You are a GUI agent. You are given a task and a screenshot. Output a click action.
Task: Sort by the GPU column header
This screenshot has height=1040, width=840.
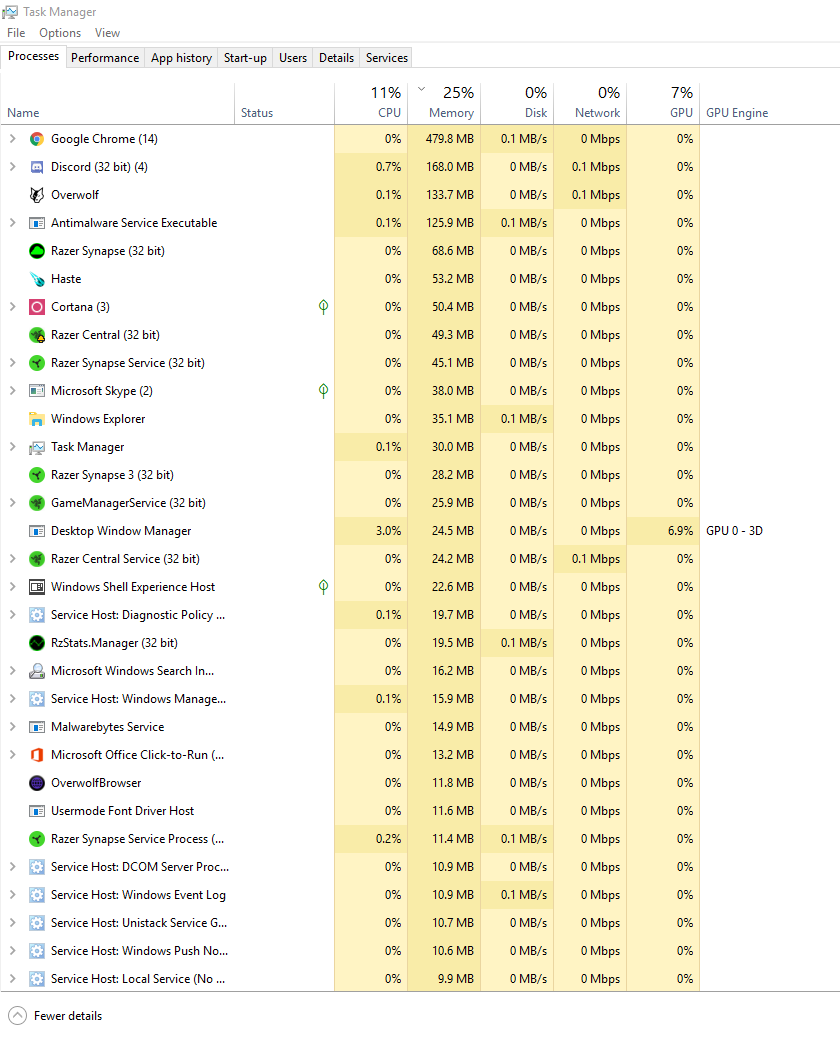[x=663, y=103]
